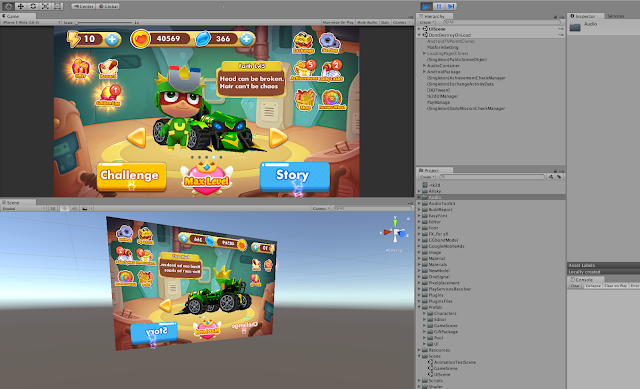Collapse the Prefab folder
Viewport: 640px width, 389px height.
[419, 307]
